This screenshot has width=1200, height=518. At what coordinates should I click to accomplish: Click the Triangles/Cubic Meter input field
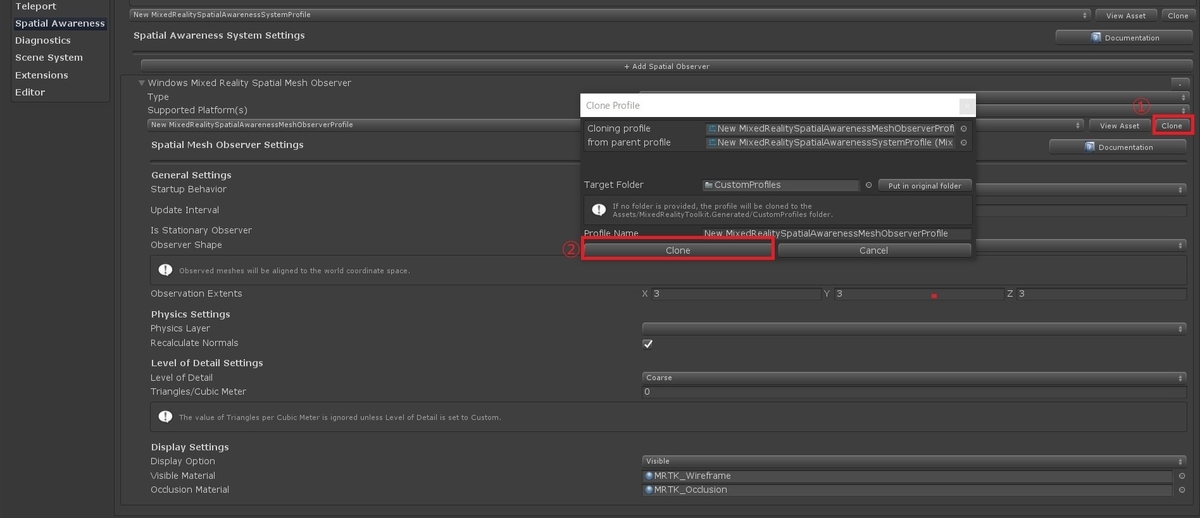pos(914,392)
